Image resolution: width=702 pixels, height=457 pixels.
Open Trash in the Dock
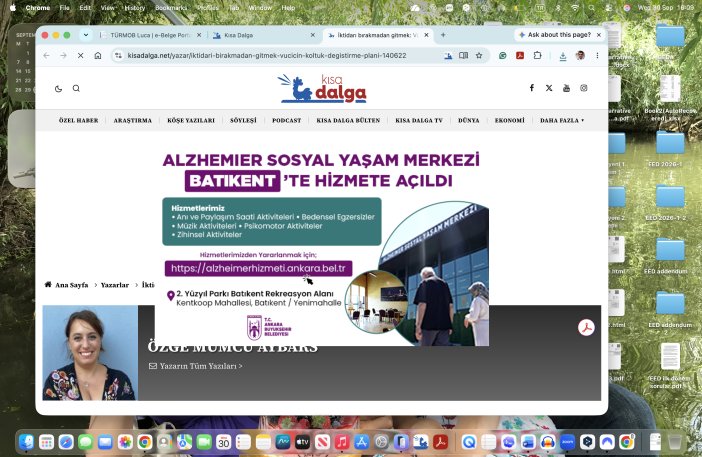[x=675, y=442]
